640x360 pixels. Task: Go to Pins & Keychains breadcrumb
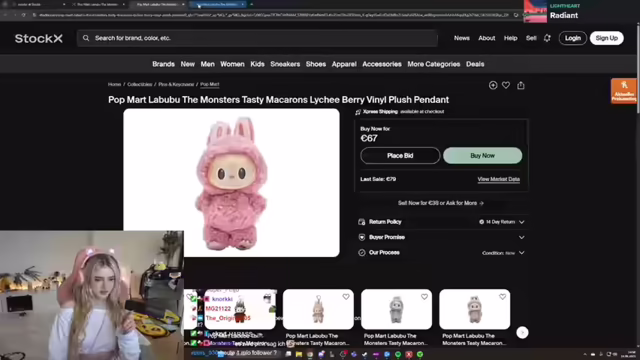point(176,84)
